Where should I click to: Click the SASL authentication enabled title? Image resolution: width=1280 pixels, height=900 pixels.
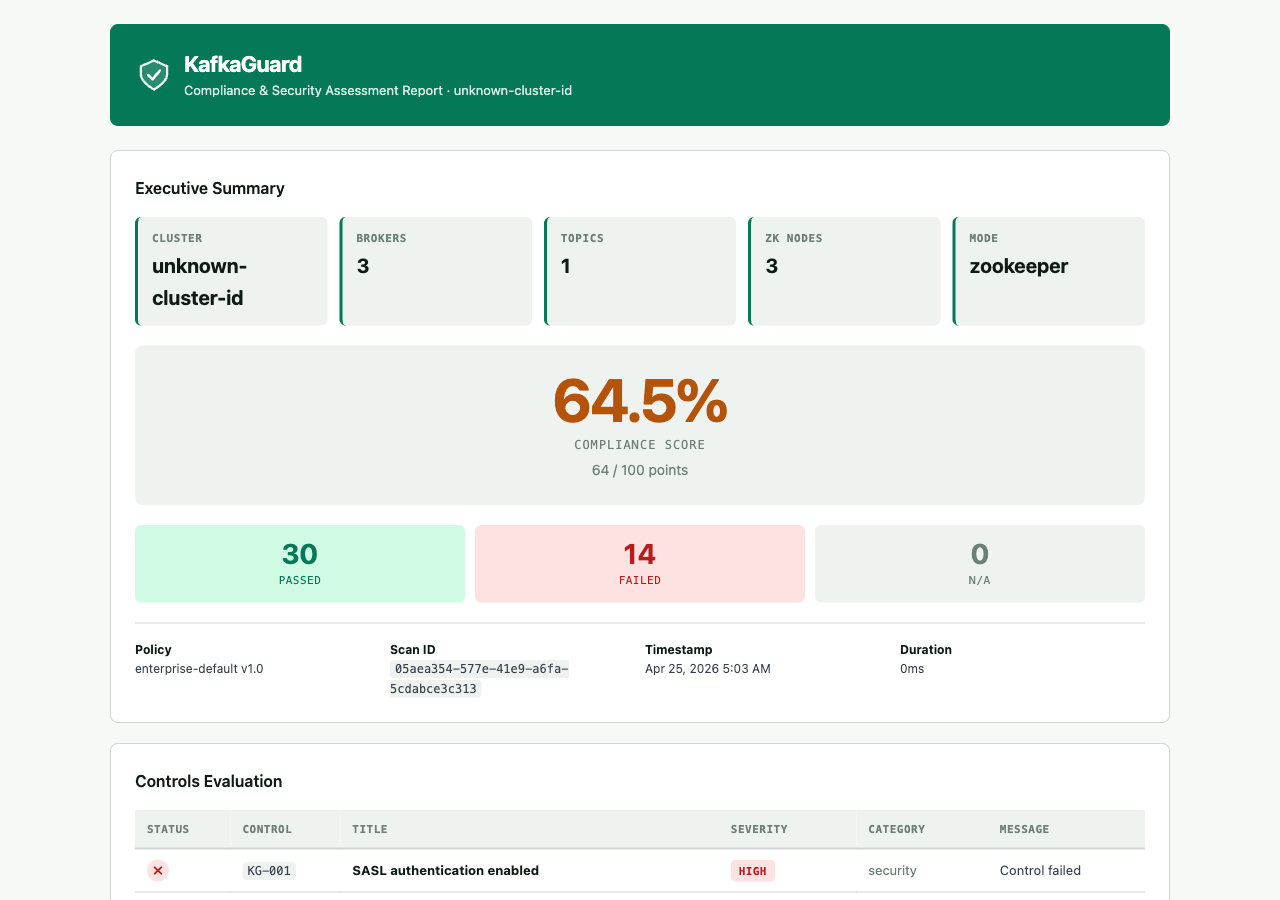pos(446,871)
